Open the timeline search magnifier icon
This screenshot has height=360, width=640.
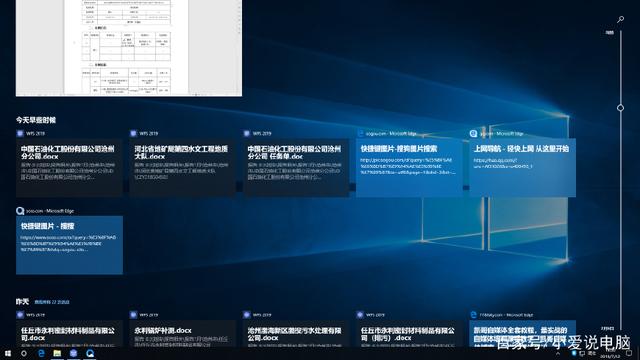[620, 19]
